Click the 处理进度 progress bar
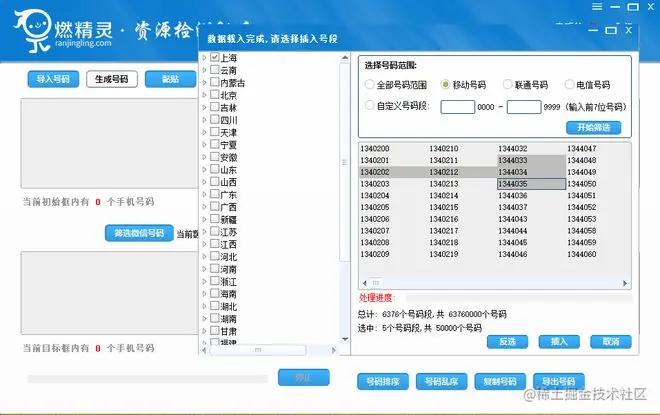 (518, 298)
